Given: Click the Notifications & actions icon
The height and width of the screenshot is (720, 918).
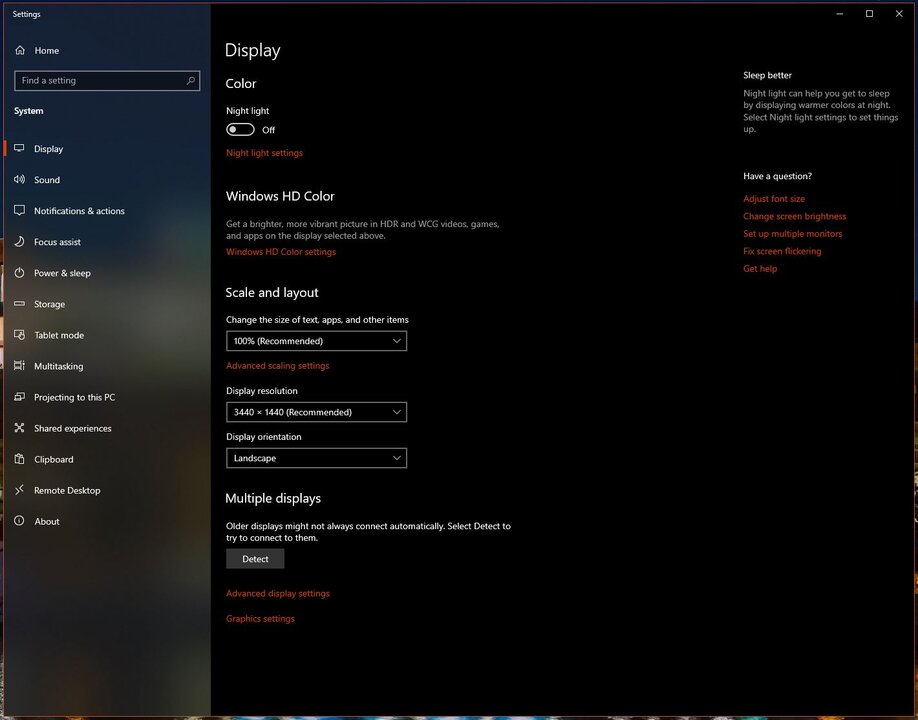Looking at the screenshot, I should (x=19, y=211).
